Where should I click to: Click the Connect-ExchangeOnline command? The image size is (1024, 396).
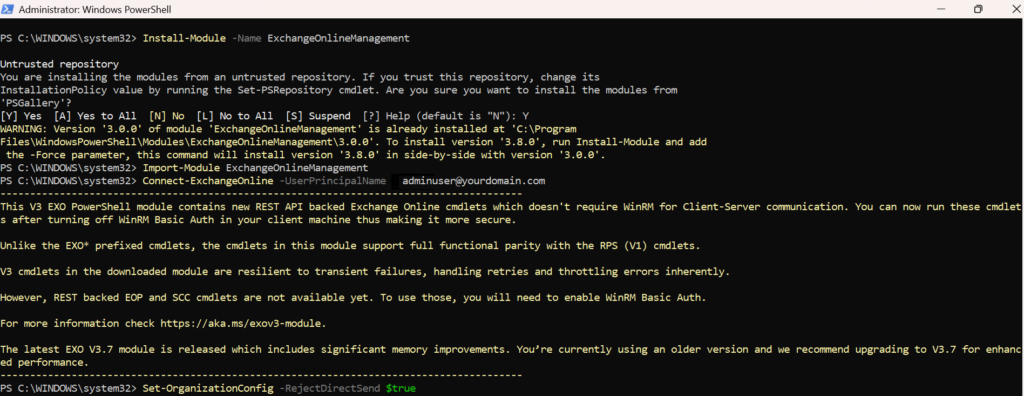coord(208,180)
